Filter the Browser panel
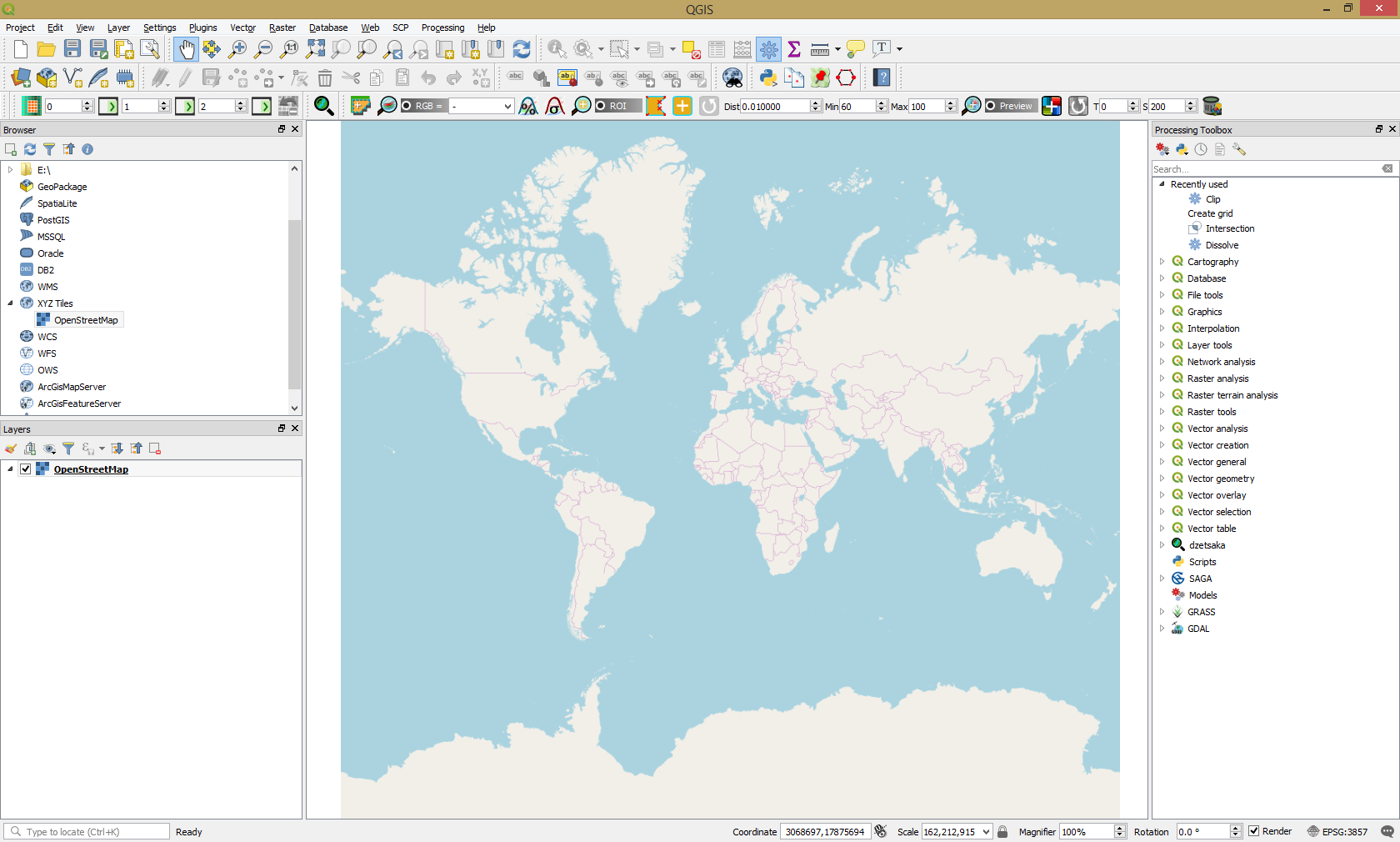This screenshot has width=1400, height=842. tap(49, 149)
